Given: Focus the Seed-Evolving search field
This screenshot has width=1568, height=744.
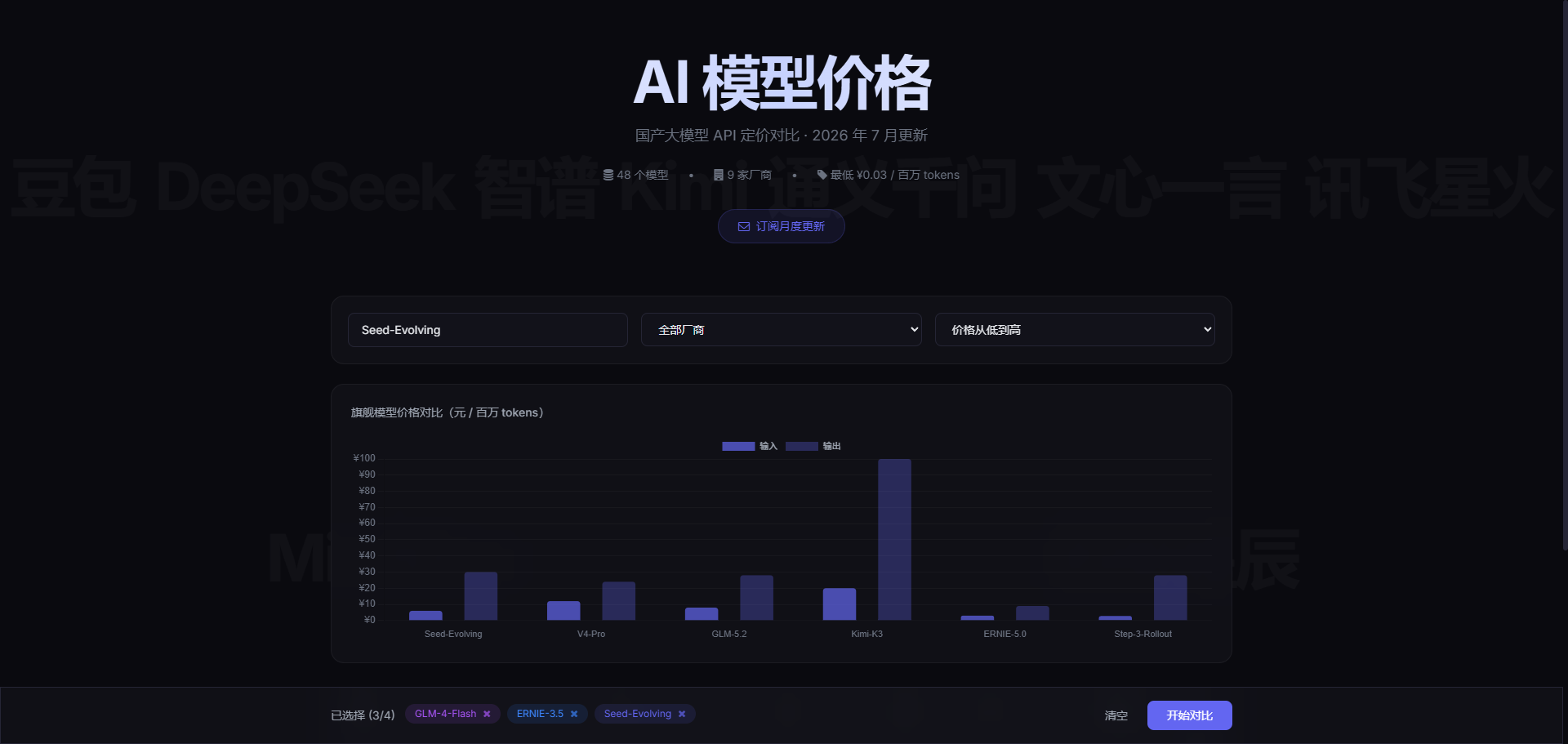Looking at the screenshot, I should click(488, 330).
